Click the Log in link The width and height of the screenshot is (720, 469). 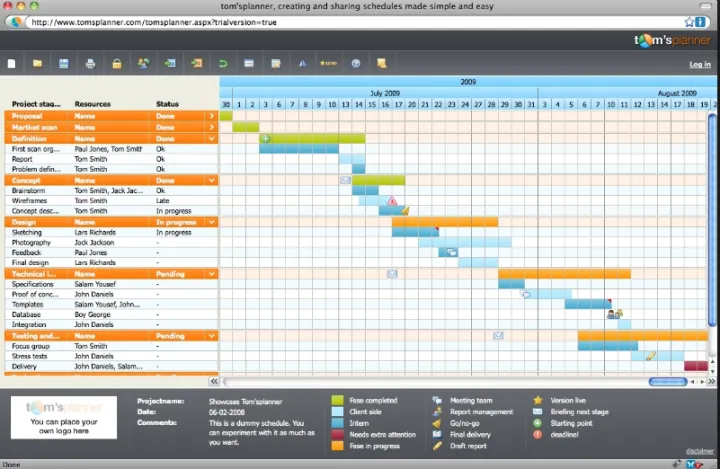click(x=699, y=64)
